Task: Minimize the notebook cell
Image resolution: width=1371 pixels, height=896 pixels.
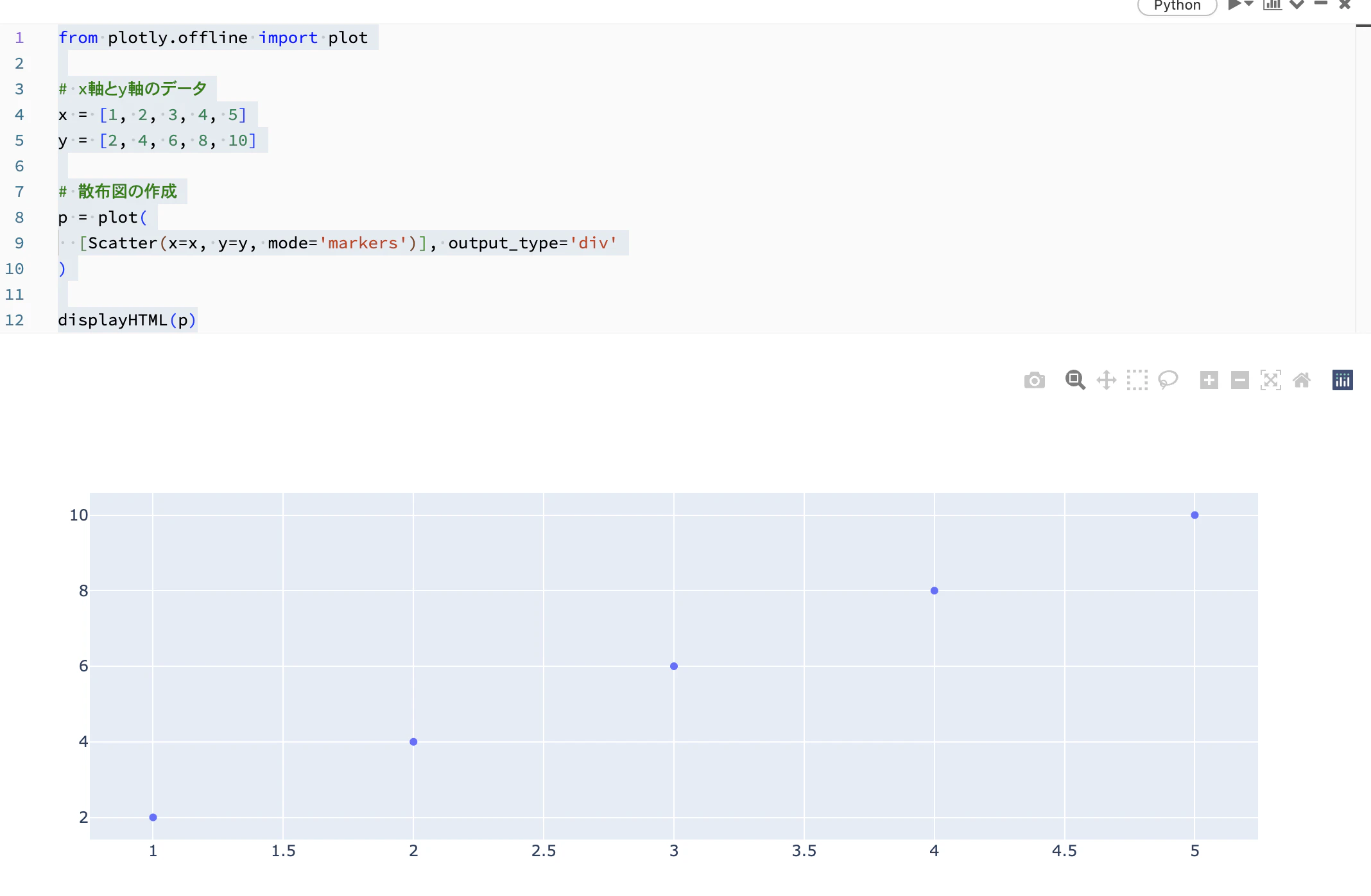Action: tap(1321, 4)
